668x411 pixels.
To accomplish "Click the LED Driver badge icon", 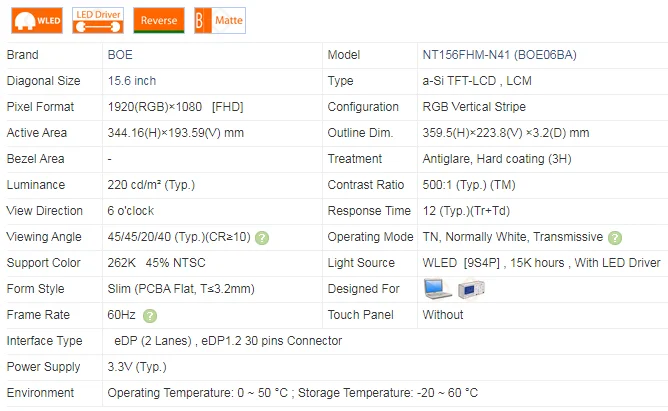I will pos(98,20).
